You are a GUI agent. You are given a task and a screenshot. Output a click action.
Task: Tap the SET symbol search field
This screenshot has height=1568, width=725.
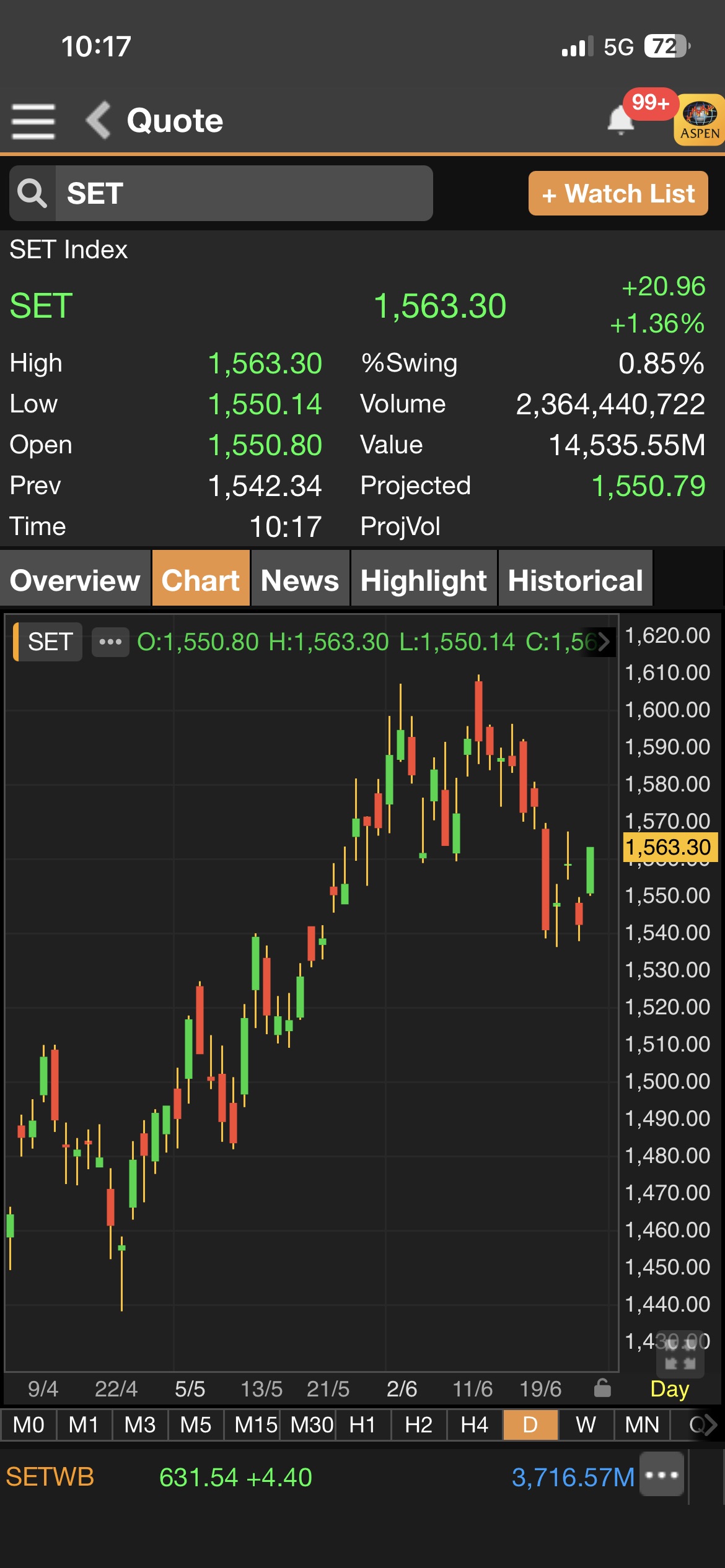tap(244, 193)
